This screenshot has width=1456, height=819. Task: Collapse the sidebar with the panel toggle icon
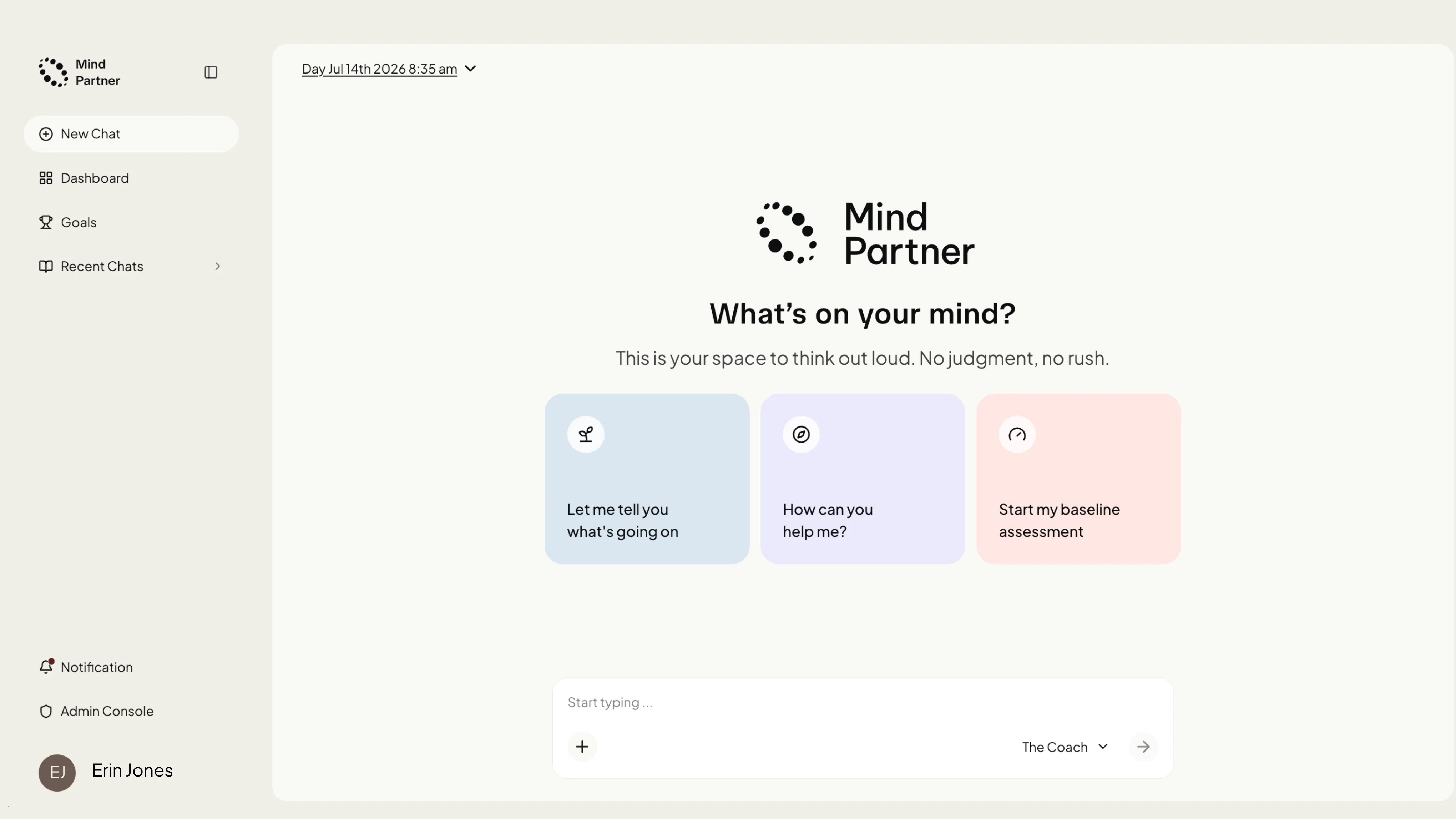coord(210,72)
